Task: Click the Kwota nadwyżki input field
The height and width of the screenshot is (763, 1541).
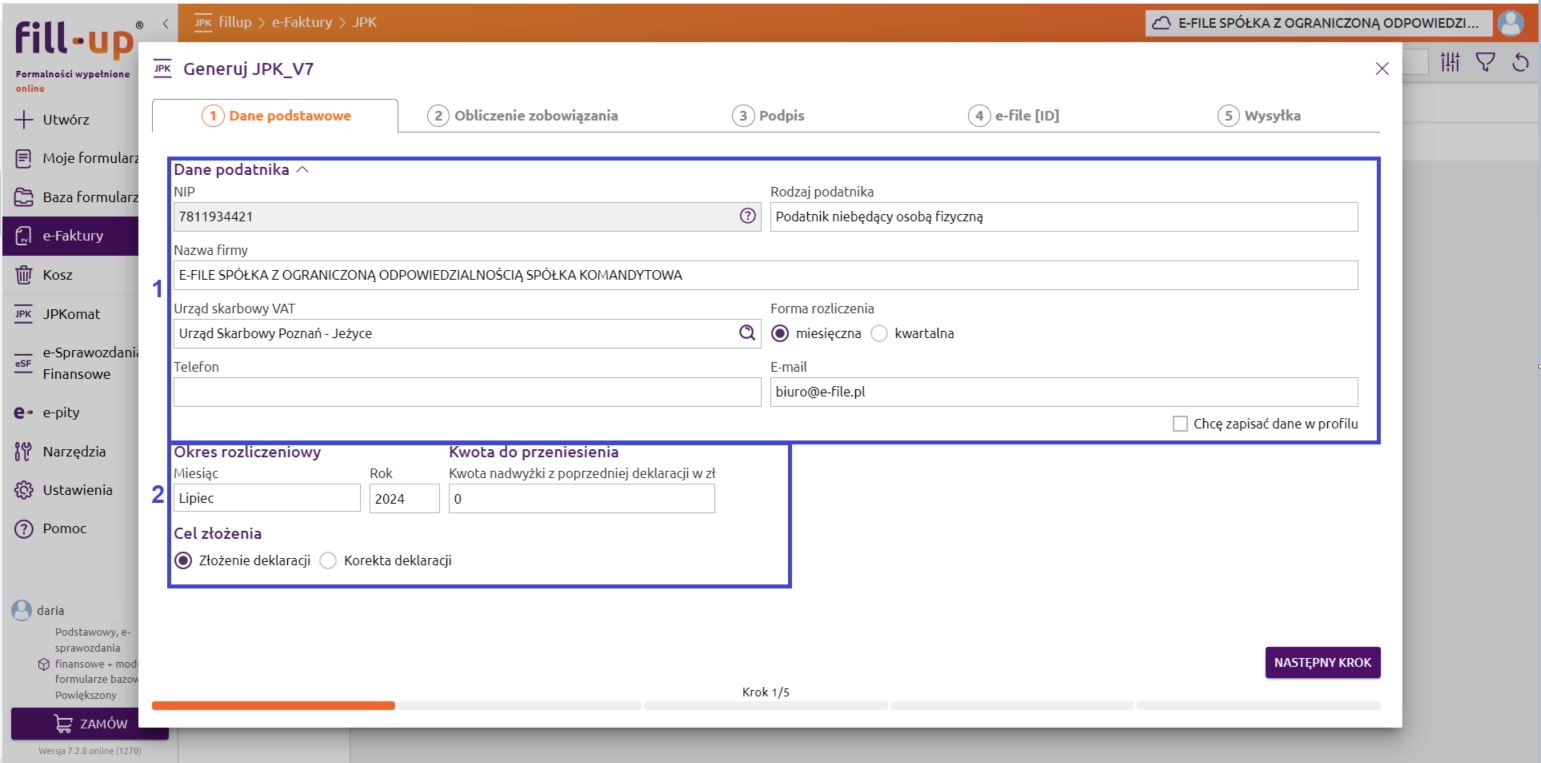Action: [x=582, y=498]
